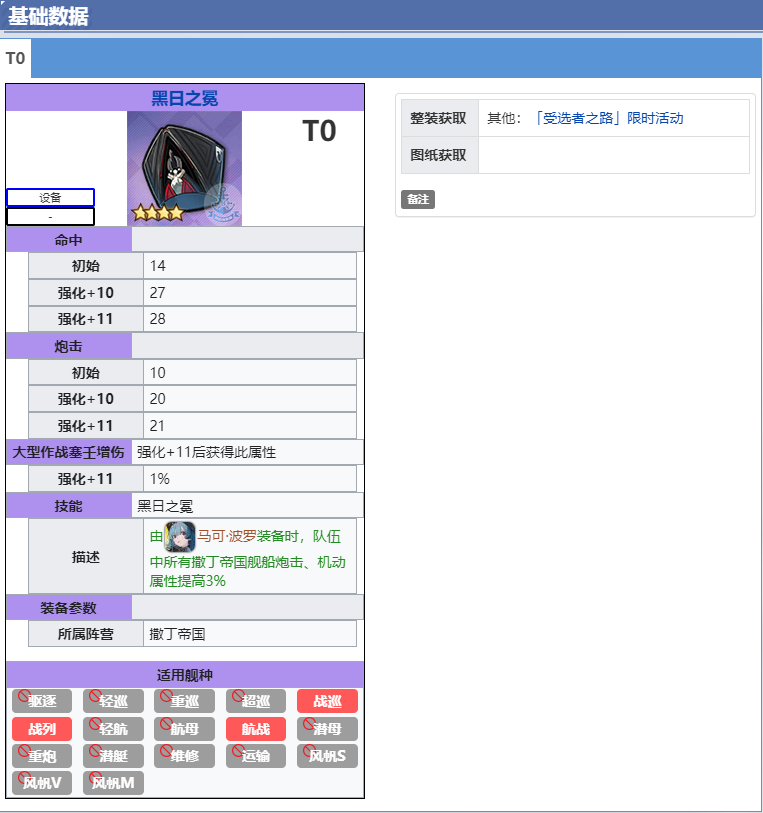
Task: Click the 黑日之冕 equipment icon image
Action: [184, 168]
